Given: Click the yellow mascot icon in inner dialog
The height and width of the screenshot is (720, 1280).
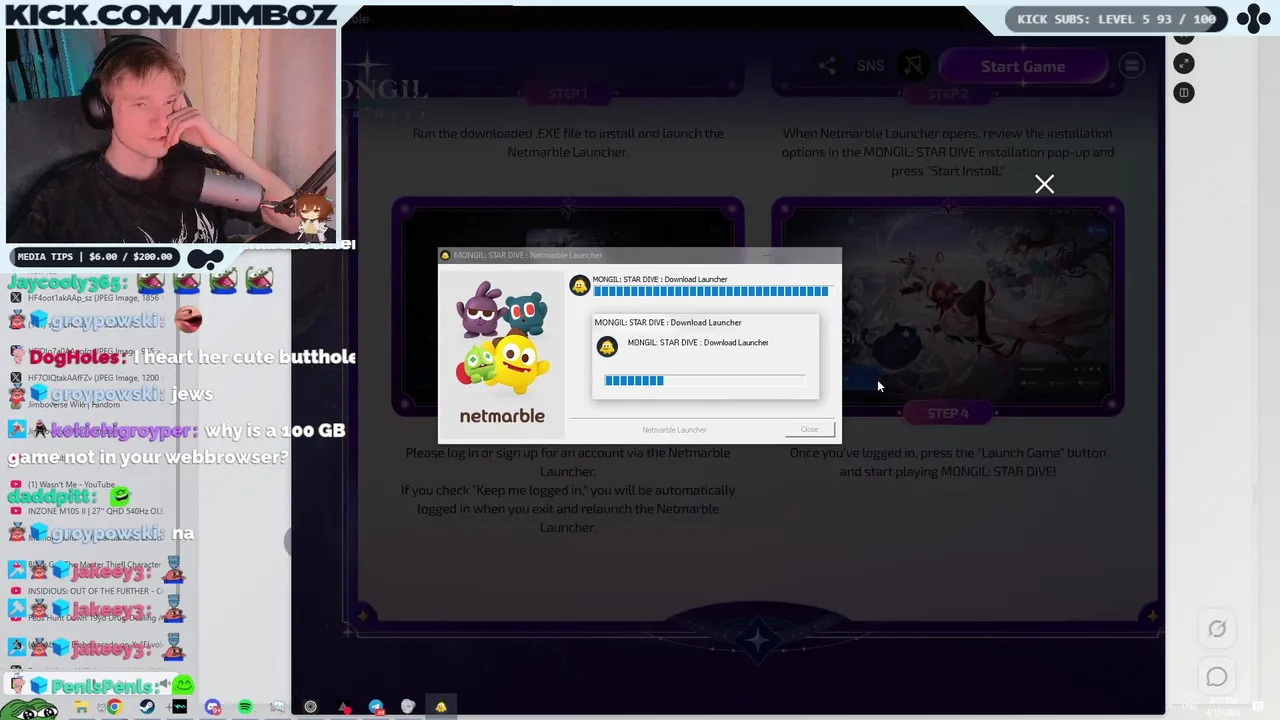Looking at the screenshot, I should [x=607, y=347].
